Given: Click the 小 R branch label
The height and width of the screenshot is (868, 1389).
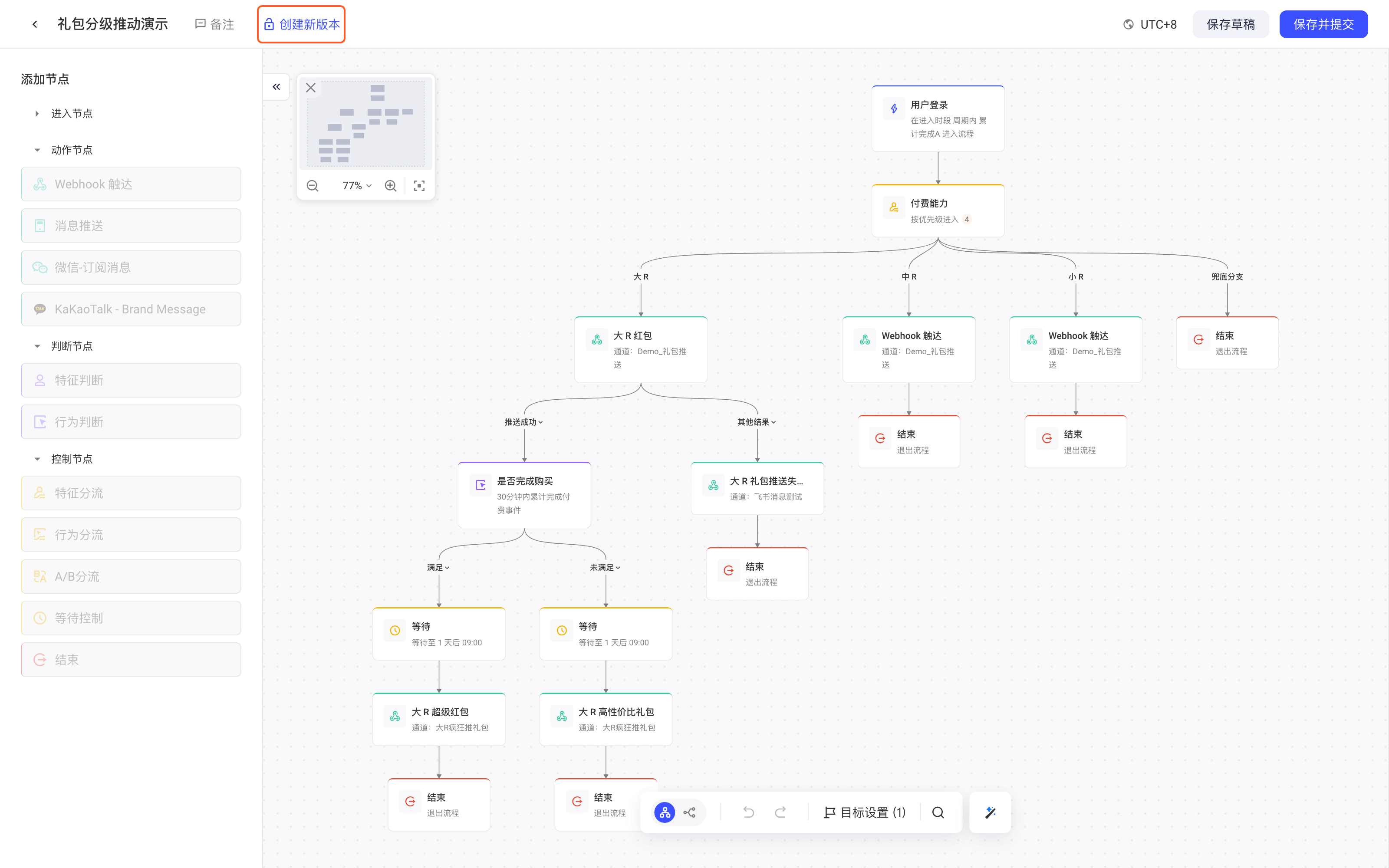Looking at the screenshot, I should click(x=1076, y=277).
